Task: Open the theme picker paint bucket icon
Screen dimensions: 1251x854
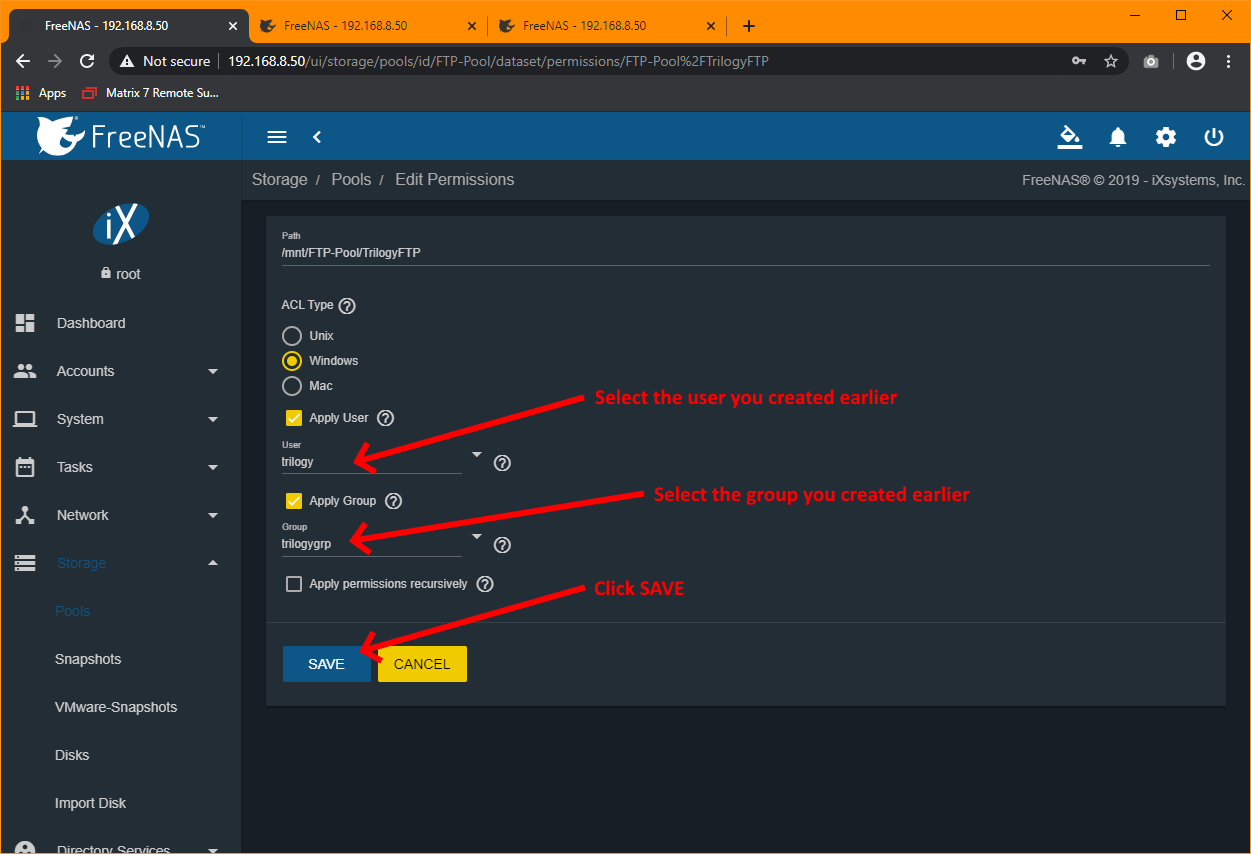Action: click(1069, 137)
